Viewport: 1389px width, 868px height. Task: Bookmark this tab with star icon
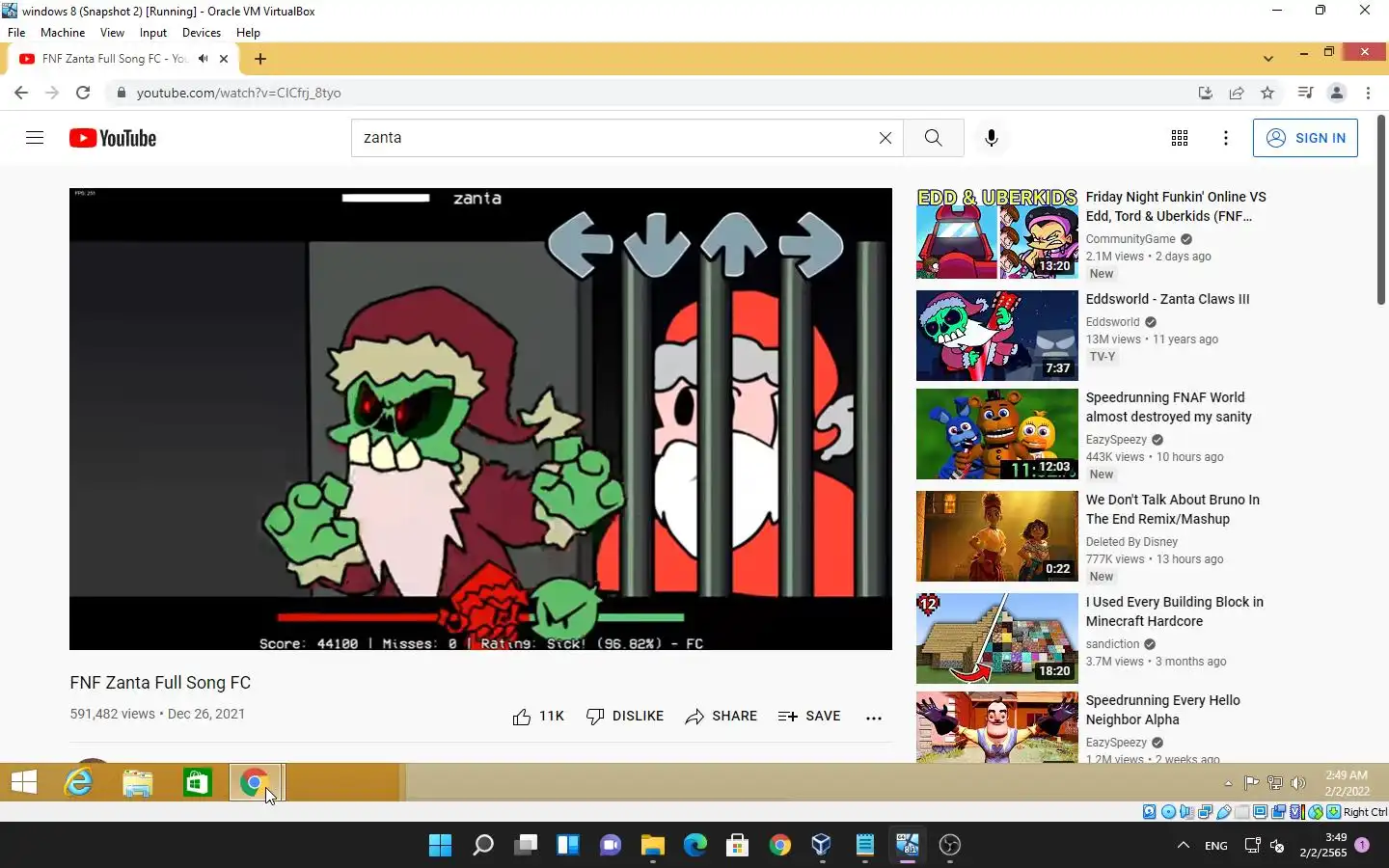[x=1267, y=93]
